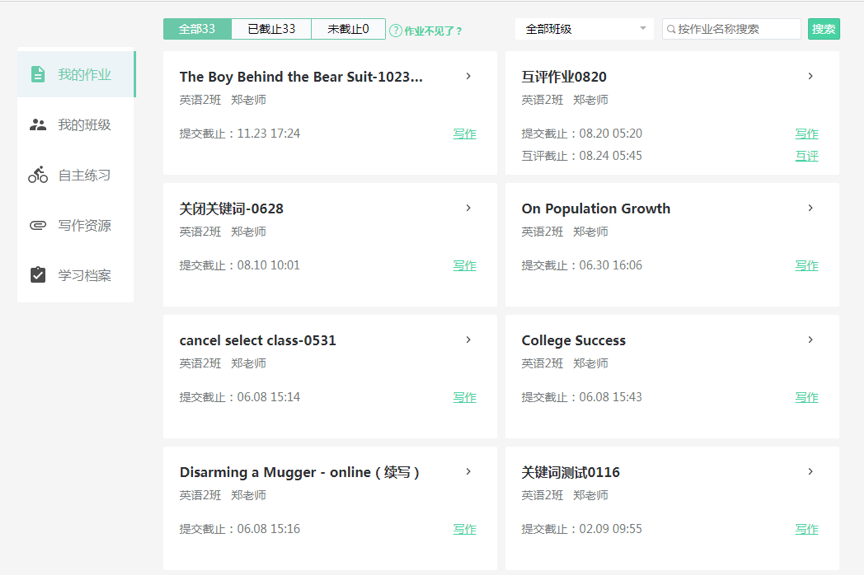Click 写作 link for 关闭关键词-0628
This screenshot has width=864, height=575.
[x=464, y=266]
